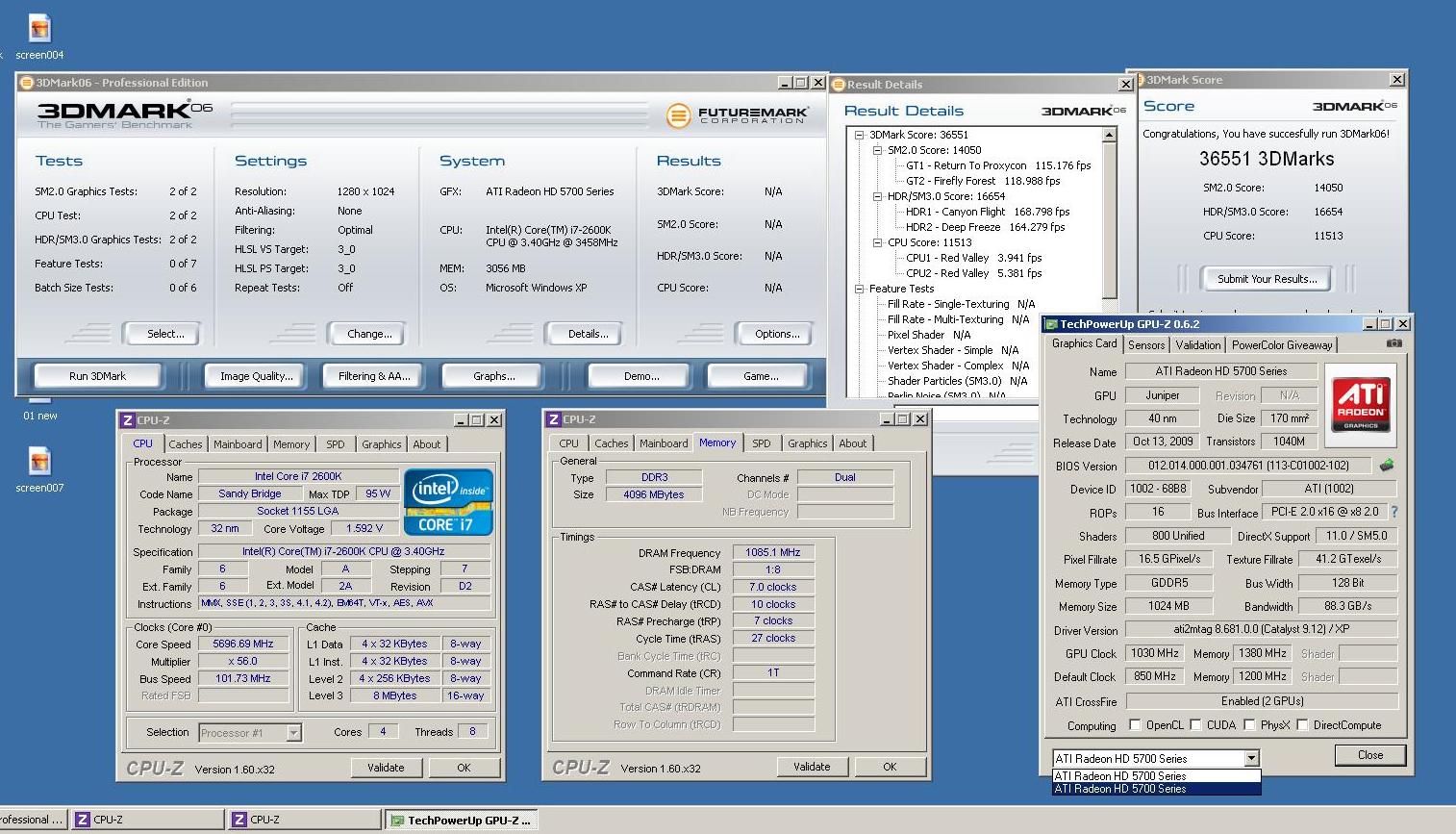Switch to the first CPU-Z taskbar button
The width and height of the screenshot is (1456, 834).
(147, 820)
